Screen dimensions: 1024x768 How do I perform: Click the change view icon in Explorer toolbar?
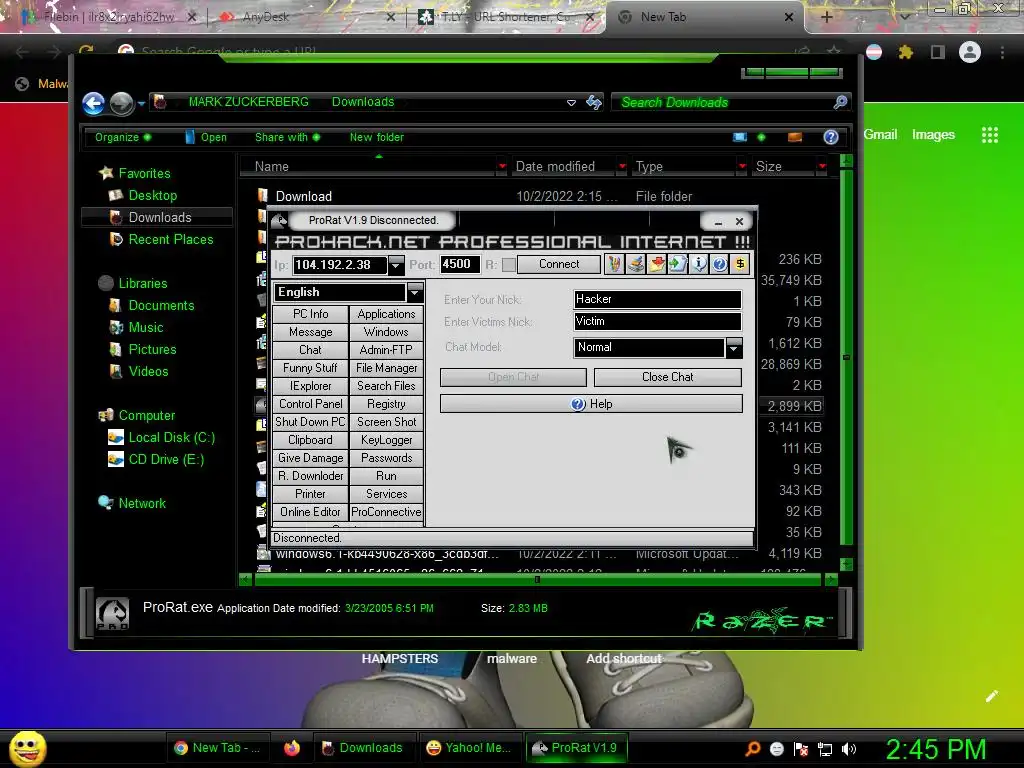(x=740, y=136)
